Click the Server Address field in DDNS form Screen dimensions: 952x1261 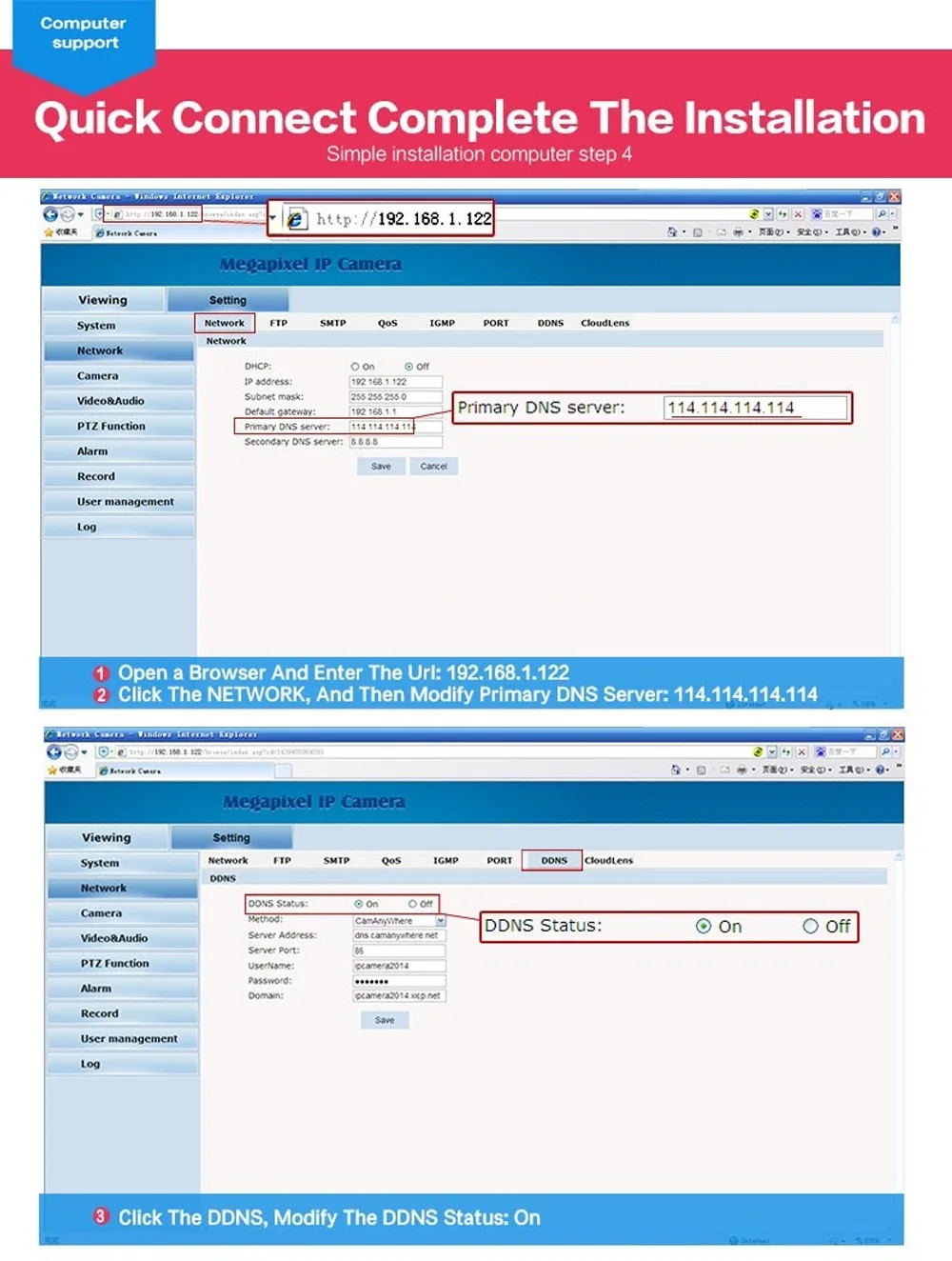[400, 935]
